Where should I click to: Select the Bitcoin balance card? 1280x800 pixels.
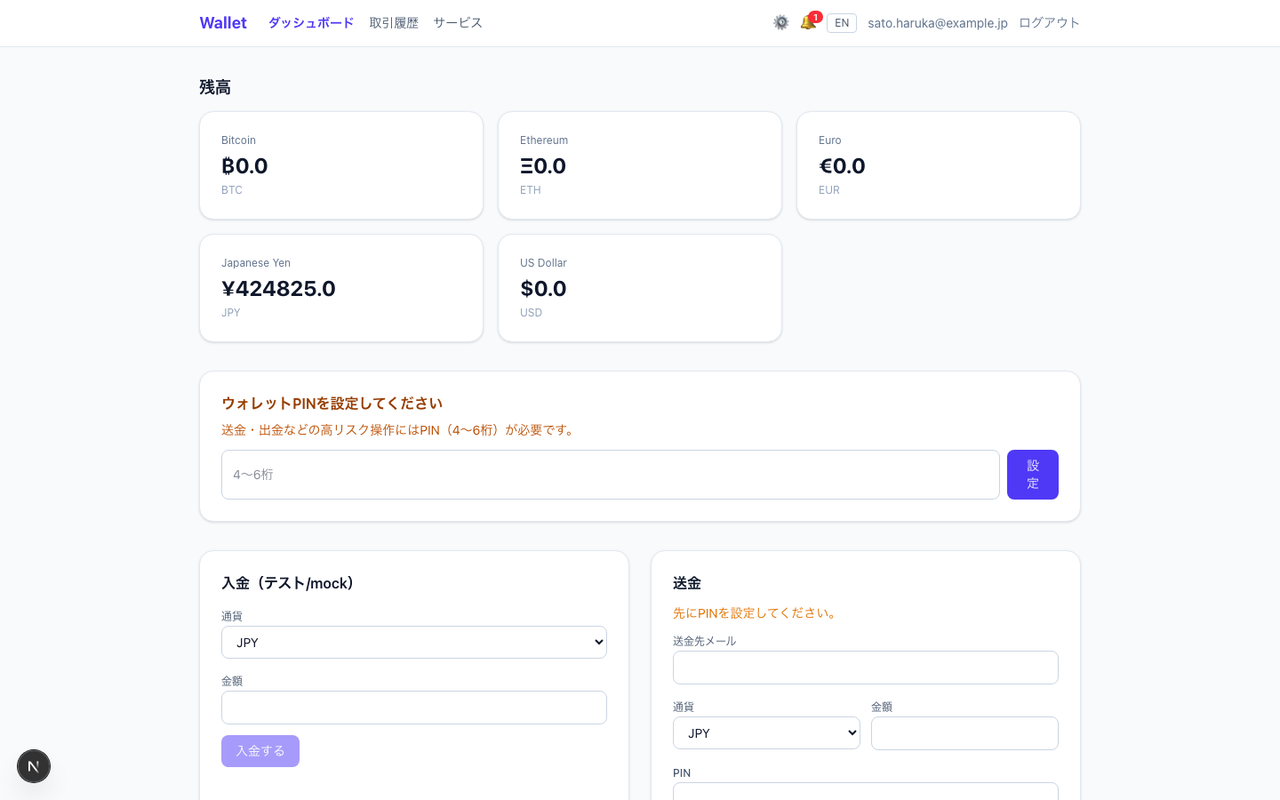pos(341,165)
